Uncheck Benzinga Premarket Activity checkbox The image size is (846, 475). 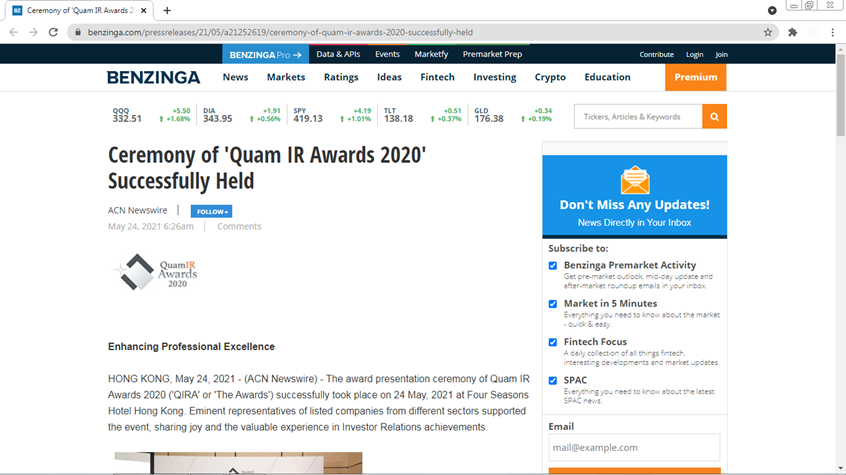point(552,266)
